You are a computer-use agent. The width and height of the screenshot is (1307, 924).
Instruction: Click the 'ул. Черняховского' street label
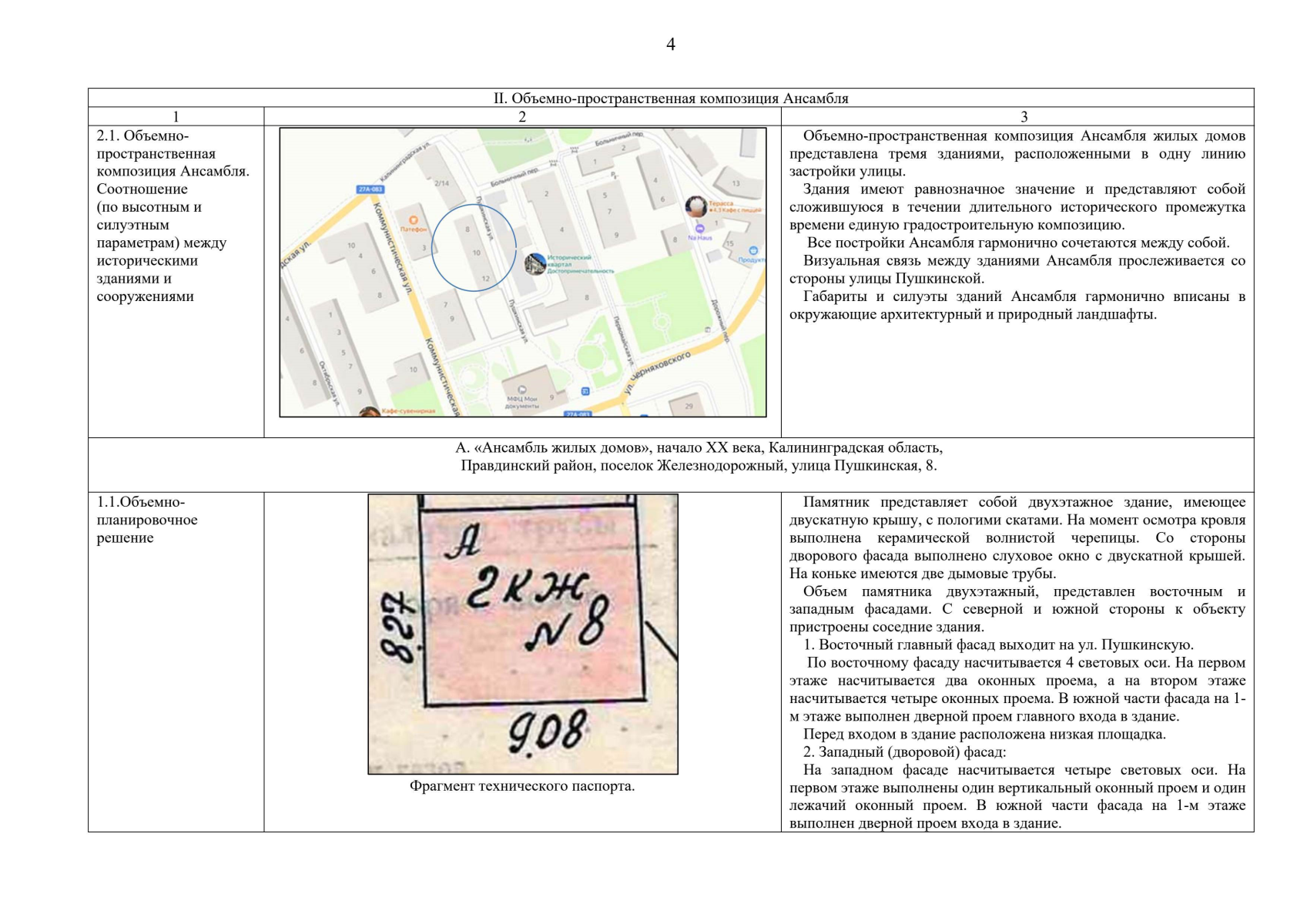point(657,372)
